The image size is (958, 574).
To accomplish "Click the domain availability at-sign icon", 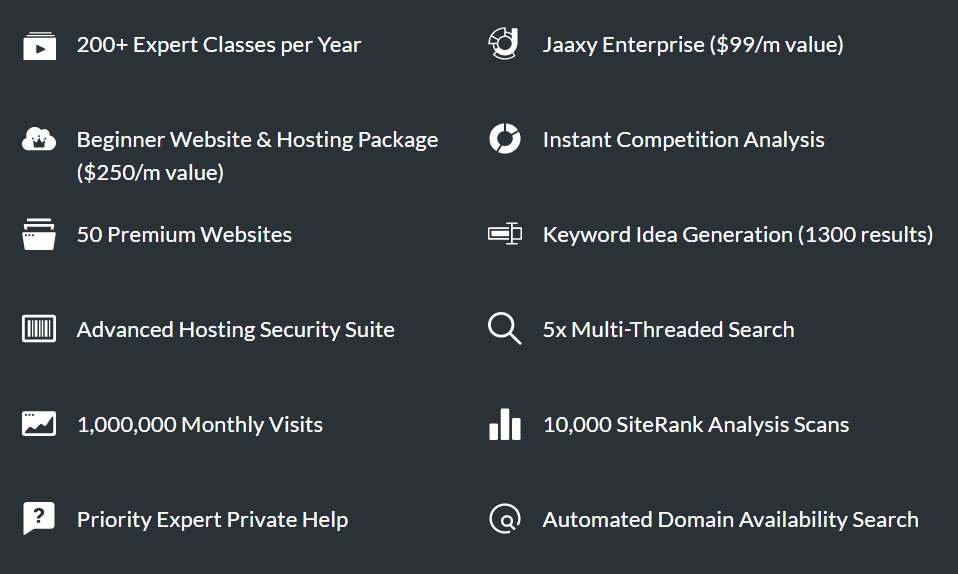I will coord(505,519).
